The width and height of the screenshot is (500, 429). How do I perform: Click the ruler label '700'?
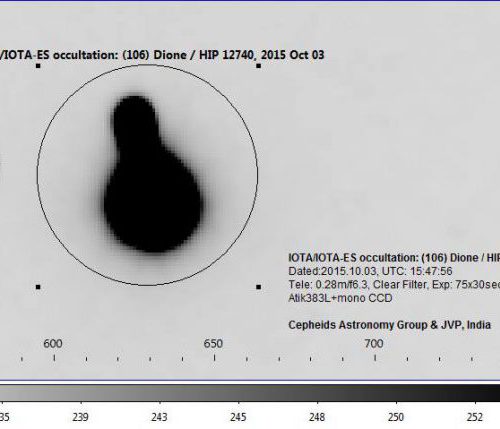(374, 343)
